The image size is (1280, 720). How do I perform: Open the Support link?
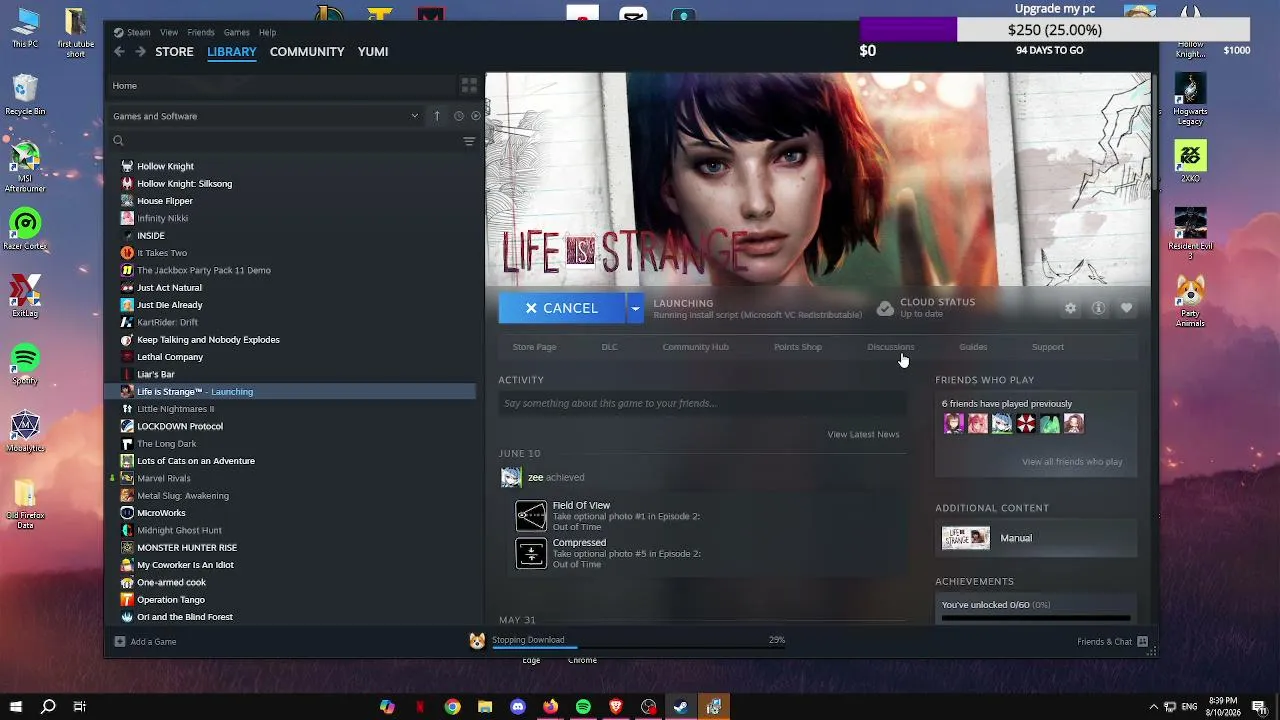[1048, 347]
